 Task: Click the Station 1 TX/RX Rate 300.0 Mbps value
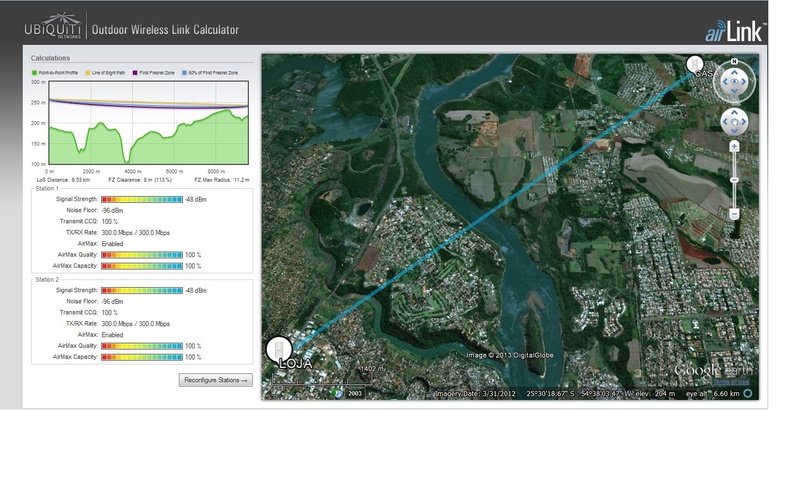click(x=136, y=233)
